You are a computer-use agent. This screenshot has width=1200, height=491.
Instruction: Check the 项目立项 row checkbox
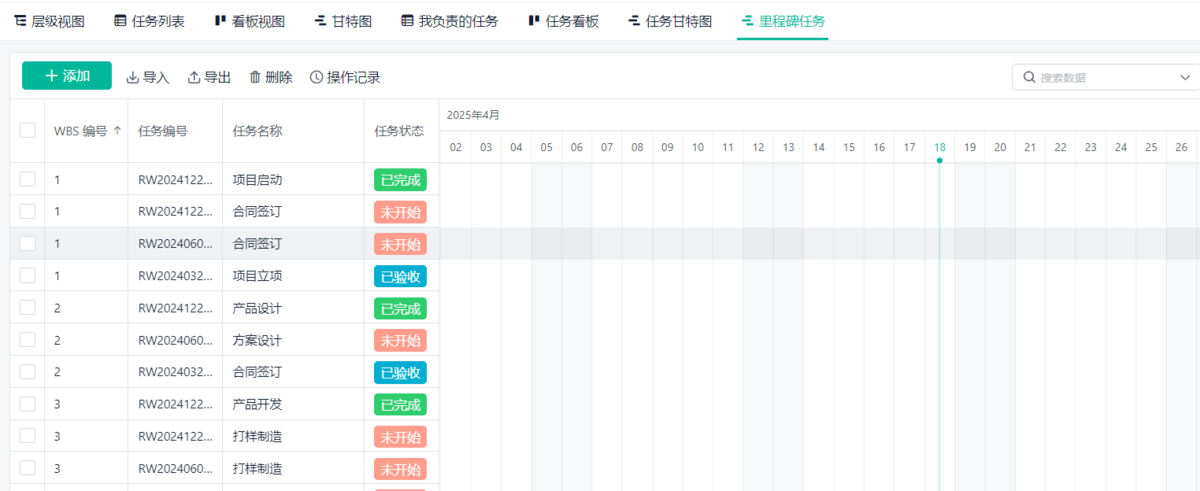tap(27, 275)
